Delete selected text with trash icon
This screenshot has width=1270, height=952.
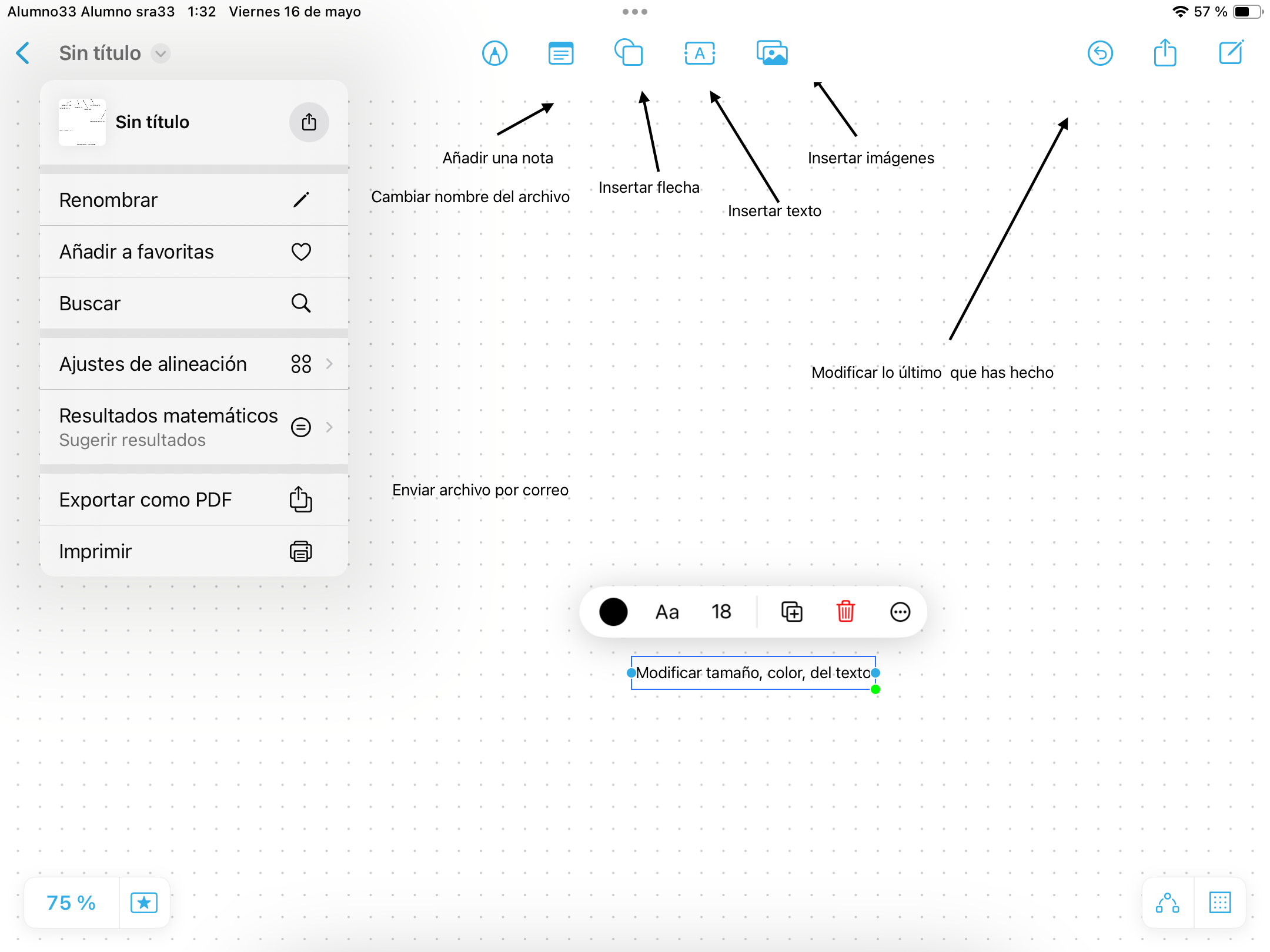(x=845, y=612)
